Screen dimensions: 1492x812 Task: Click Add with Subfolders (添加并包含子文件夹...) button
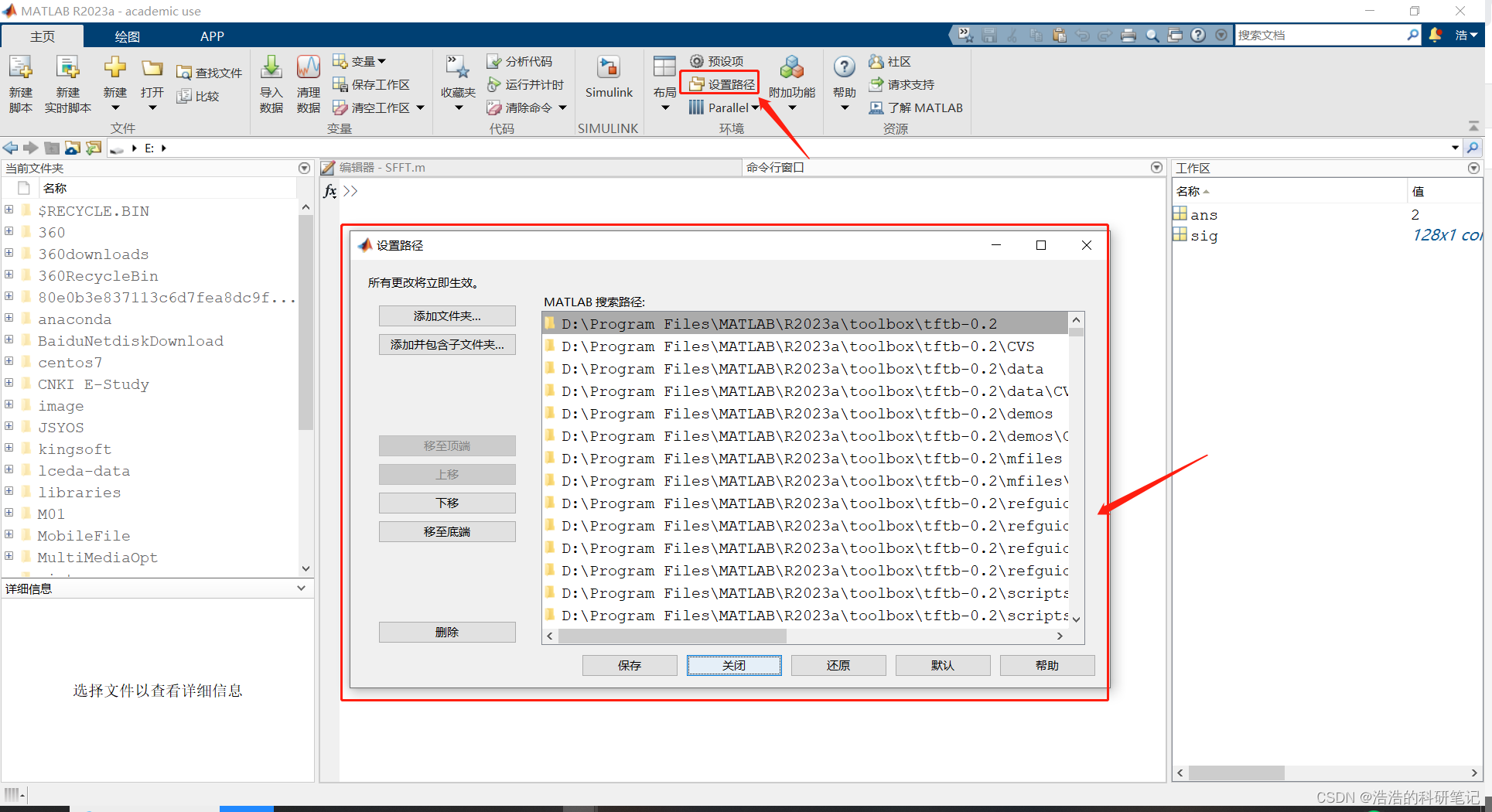(447, 344)
